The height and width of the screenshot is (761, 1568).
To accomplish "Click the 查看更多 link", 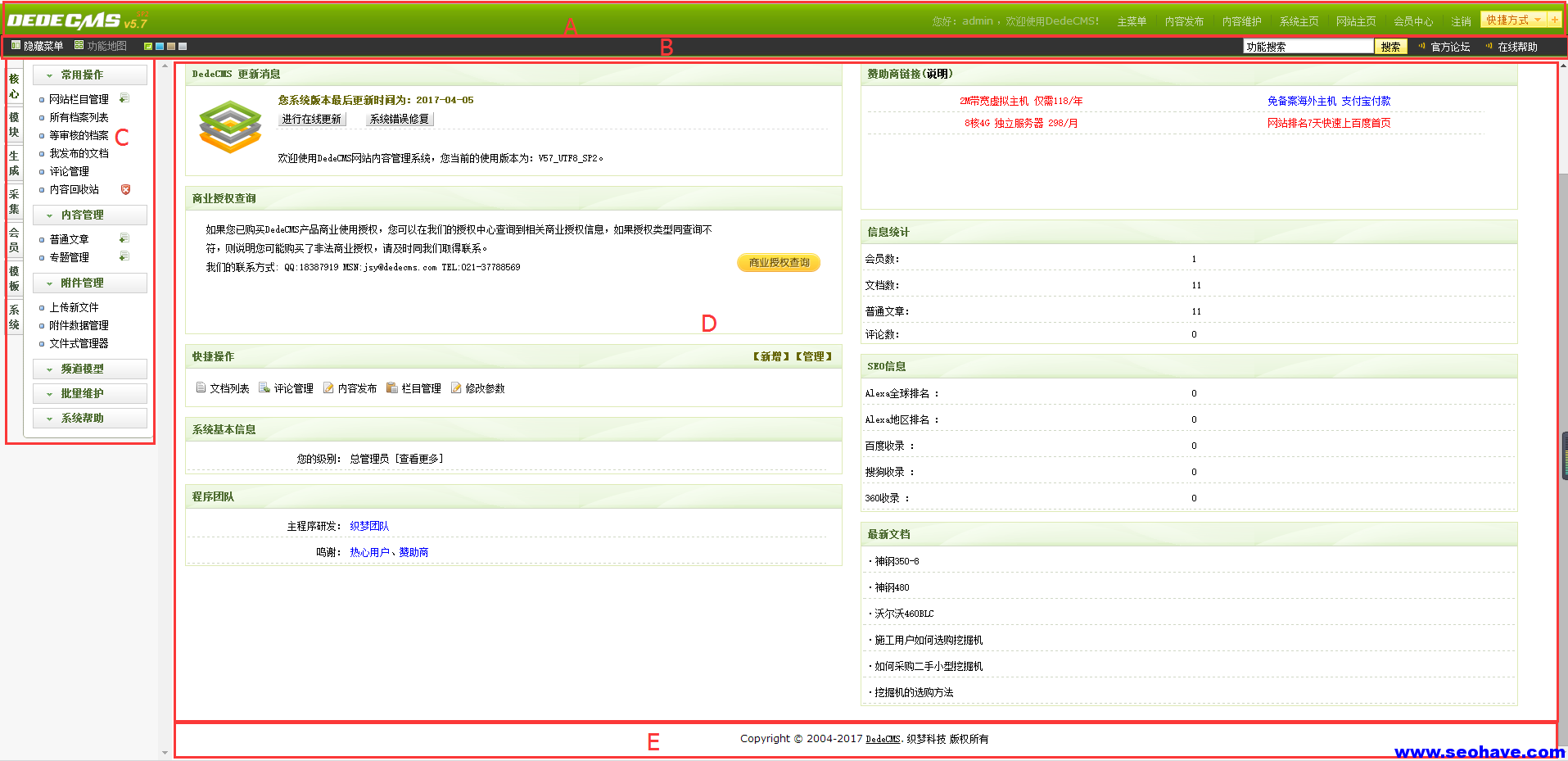I will click(419, 459).
